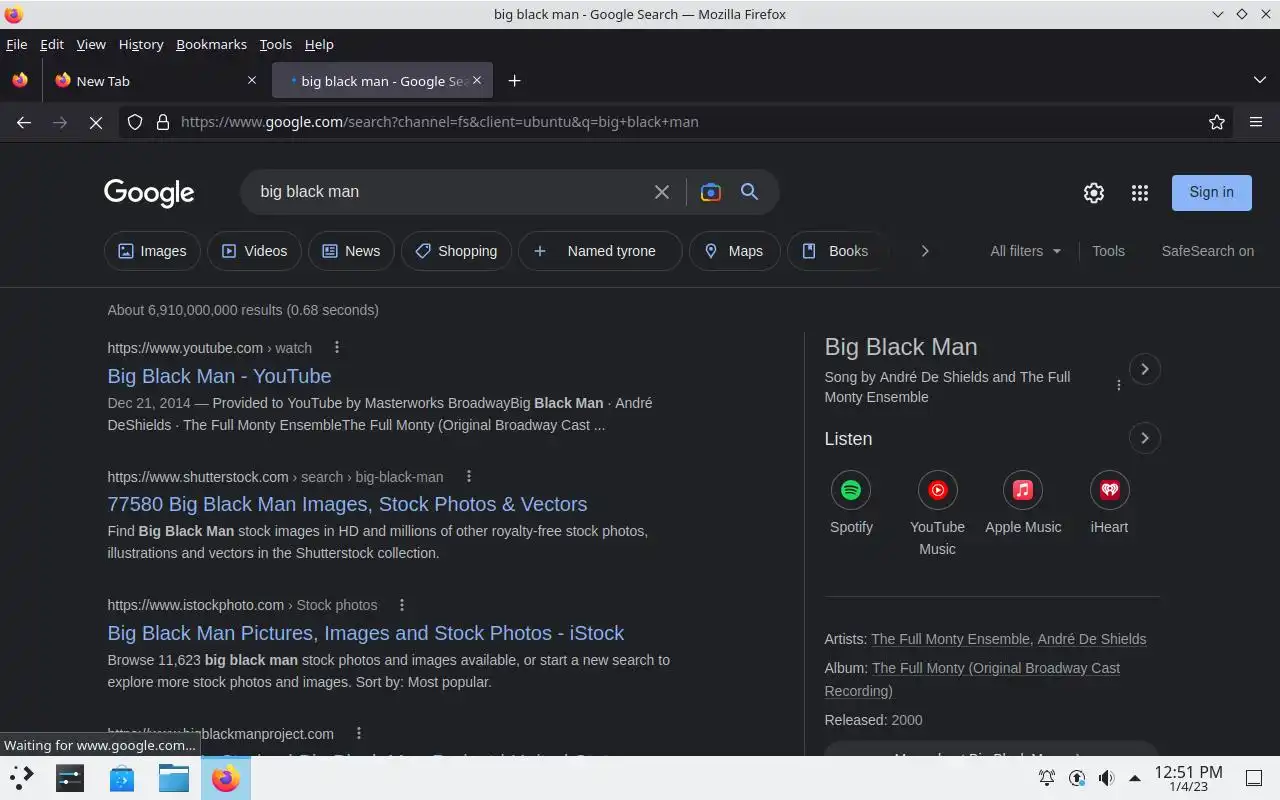Viewport: 1280px width, 800px height.
Task: Close the New Tab tab
Action: click(x=252, y=81)
